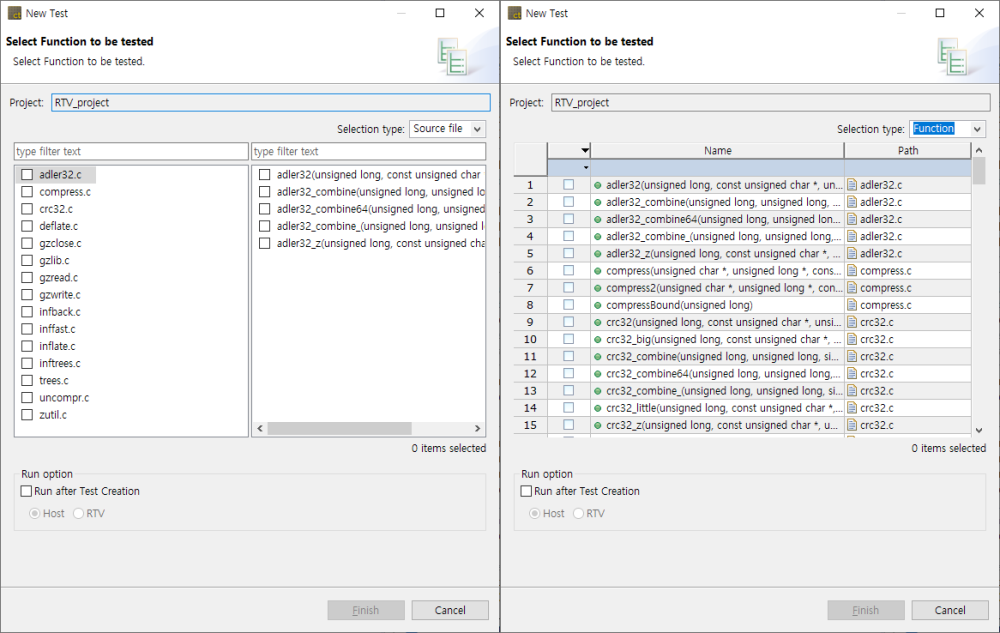Click green dot icon of compressBound function
This screenshot has width=1000, height=633.
[x=598, y=305]
